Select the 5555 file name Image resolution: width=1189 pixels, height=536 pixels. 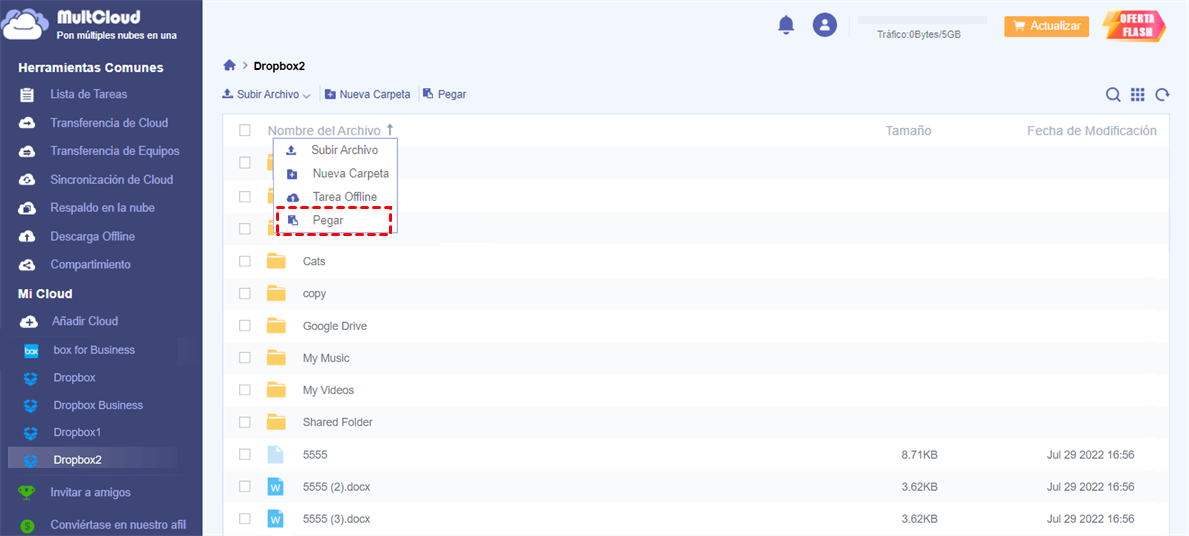315,455
